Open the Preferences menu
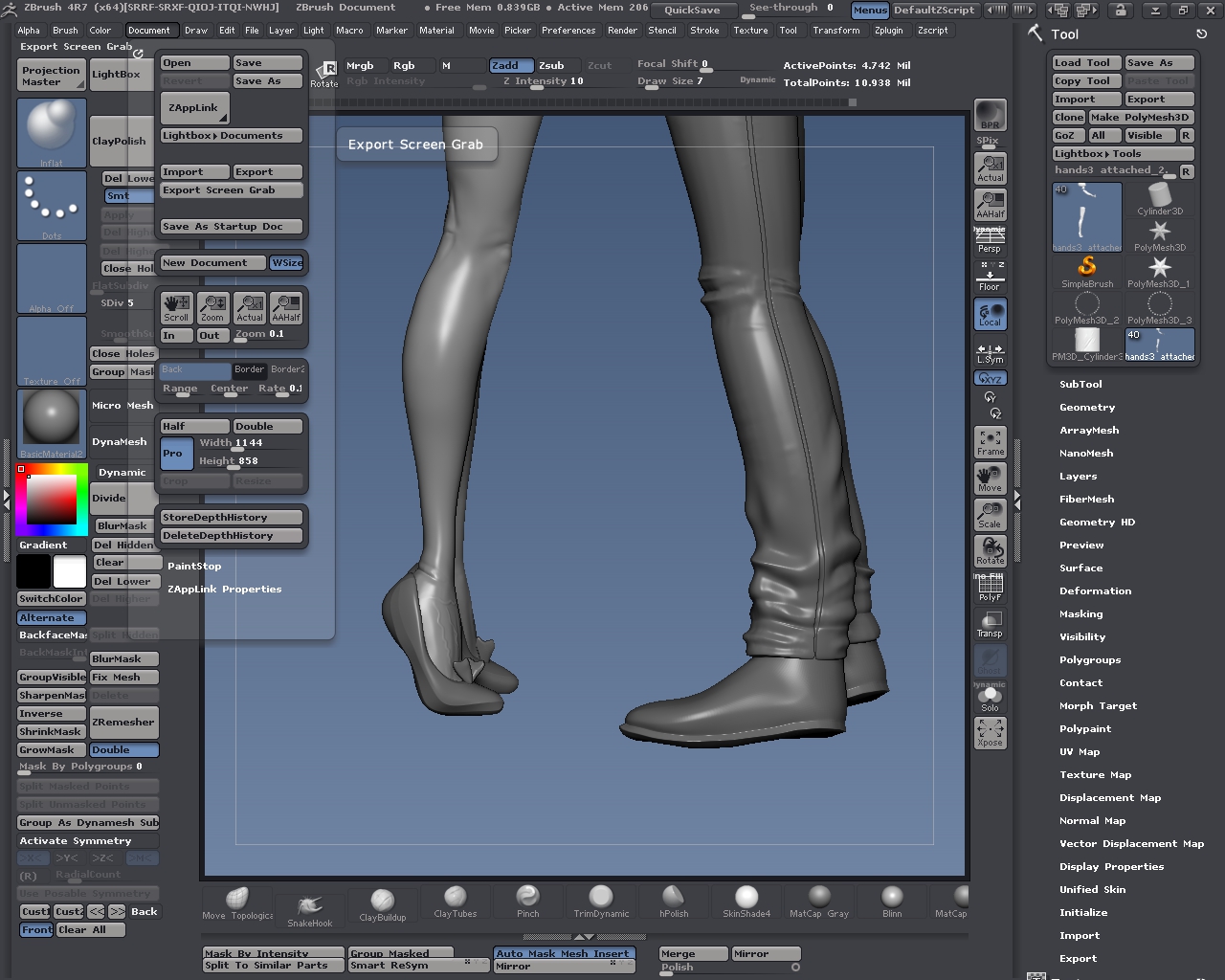This screenshot has width=1225, height=980. point(568,30)
